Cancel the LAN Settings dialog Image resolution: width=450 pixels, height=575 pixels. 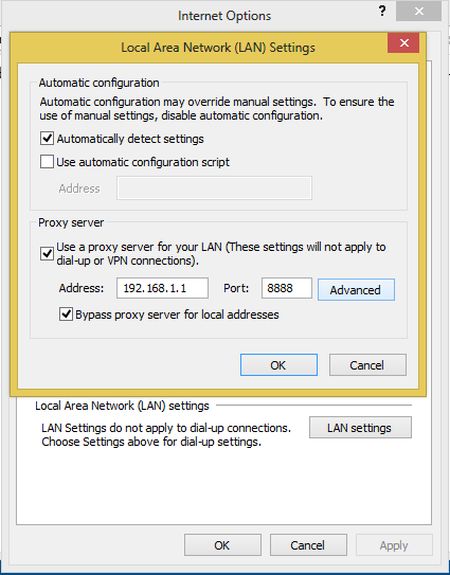(367, 365)
